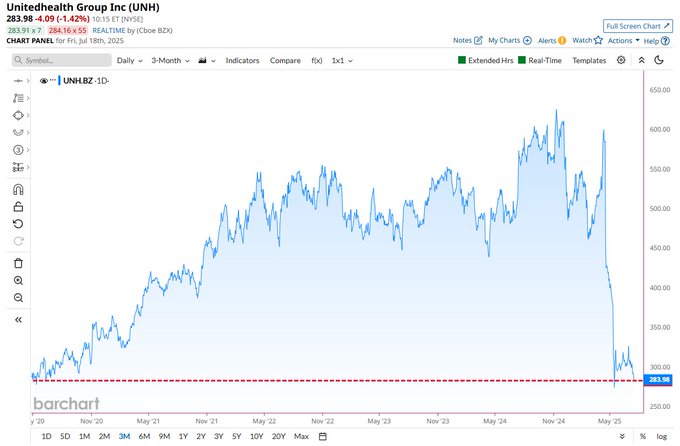This screenshot has width=680, height=446.
Task: Open the numbered annotation tools
Action: (x=18, y=150)
